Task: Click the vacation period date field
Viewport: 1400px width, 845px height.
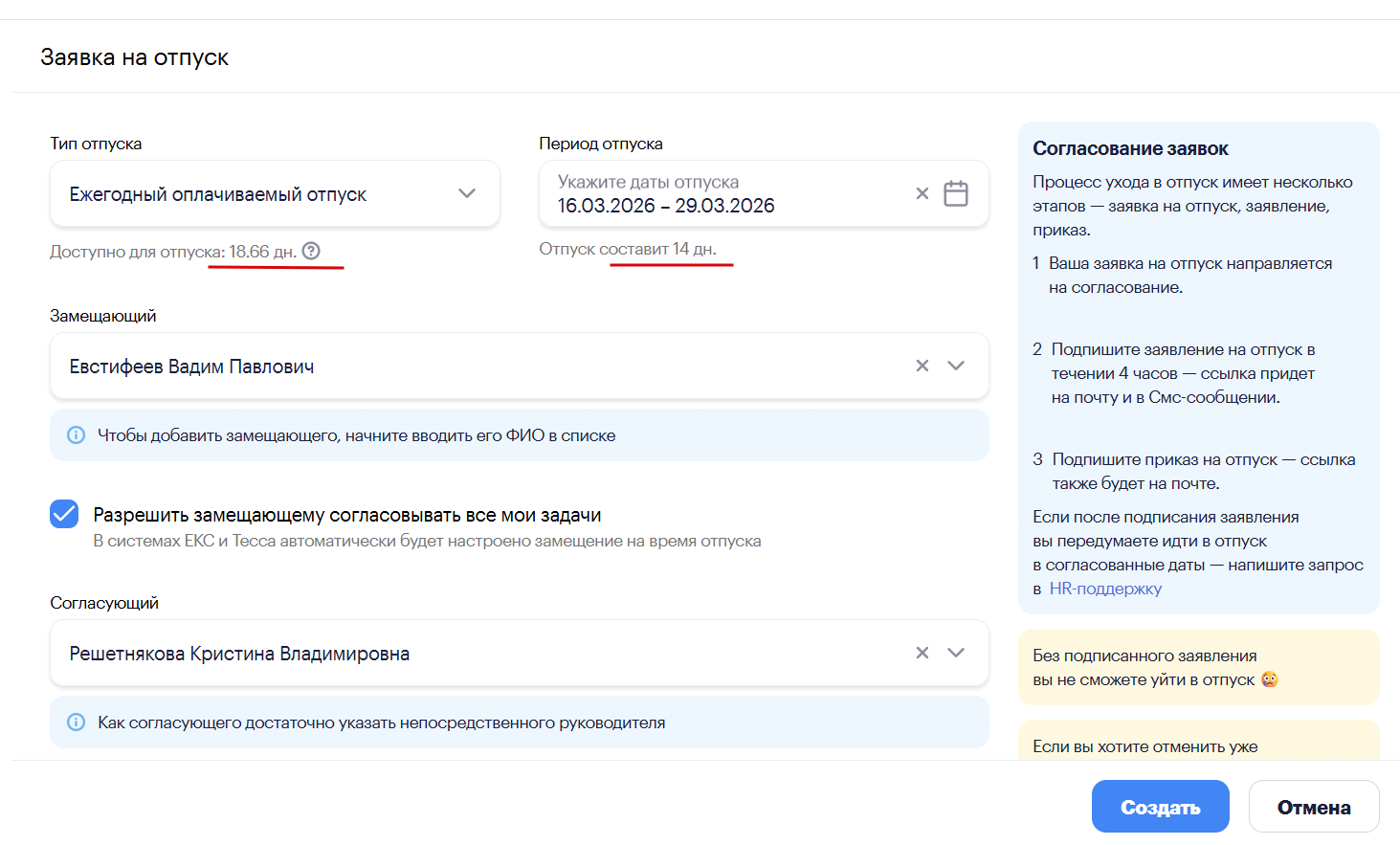Action: tap(764, 193)
